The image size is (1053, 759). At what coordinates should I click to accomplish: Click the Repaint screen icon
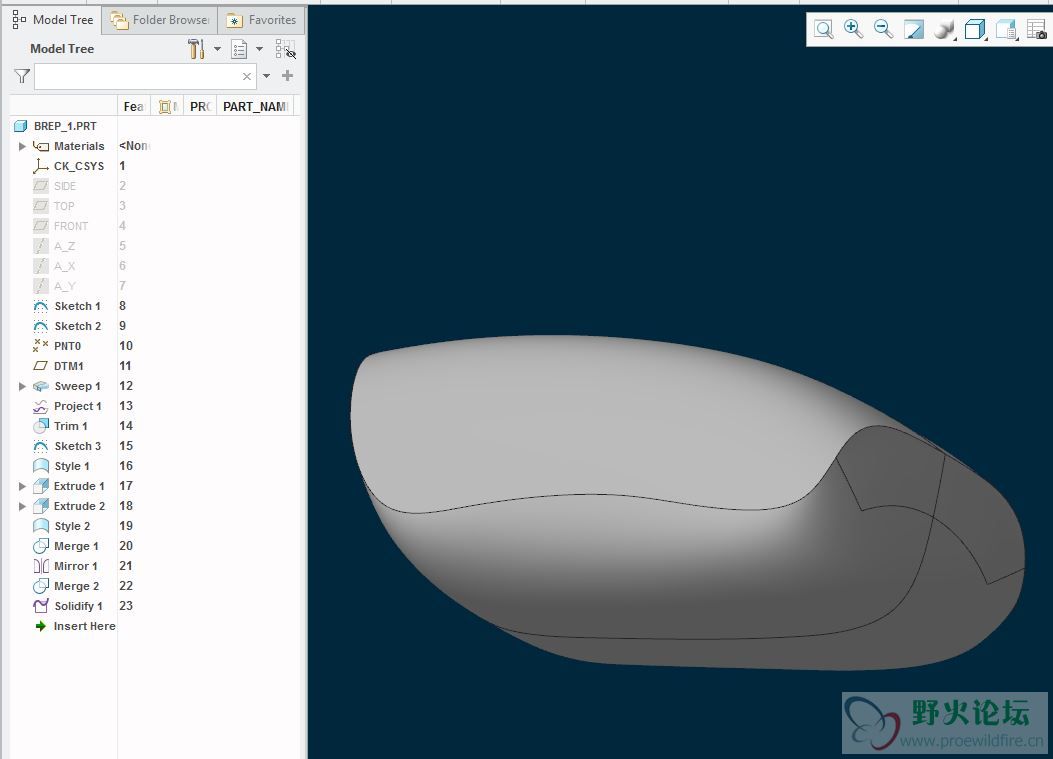coord(914,29)
